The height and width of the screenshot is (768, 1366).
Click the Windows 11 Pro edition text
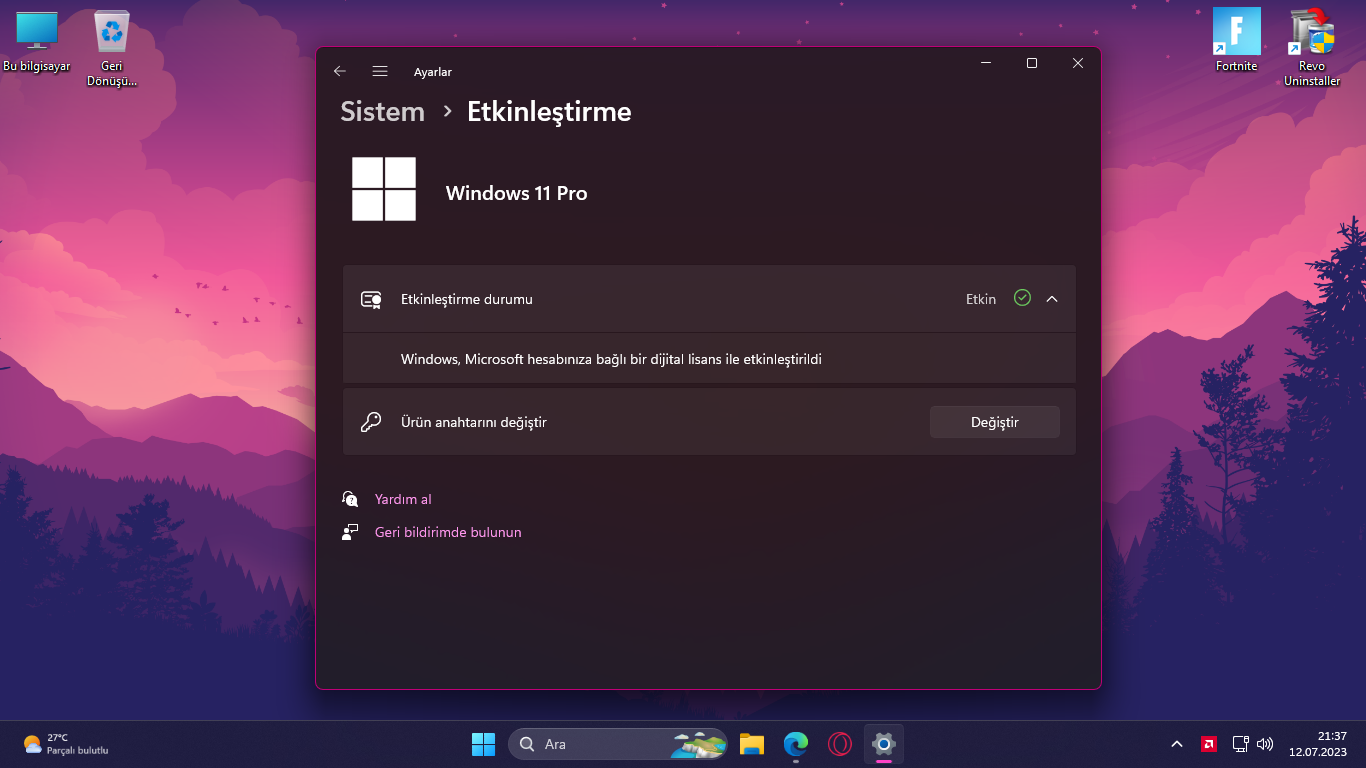pos(516,193)
